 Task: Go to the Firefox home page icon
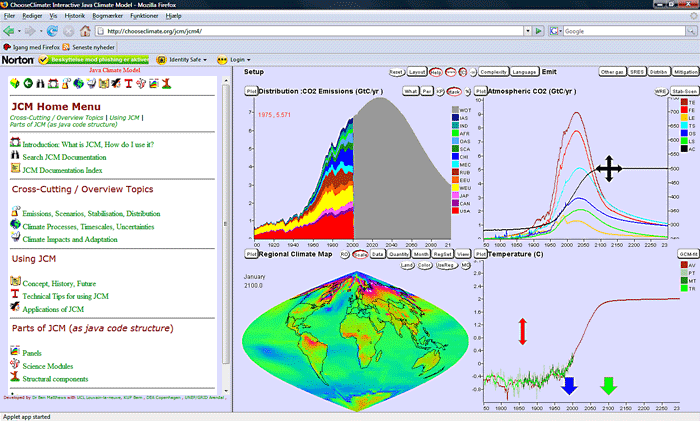[x=87, y=31]
